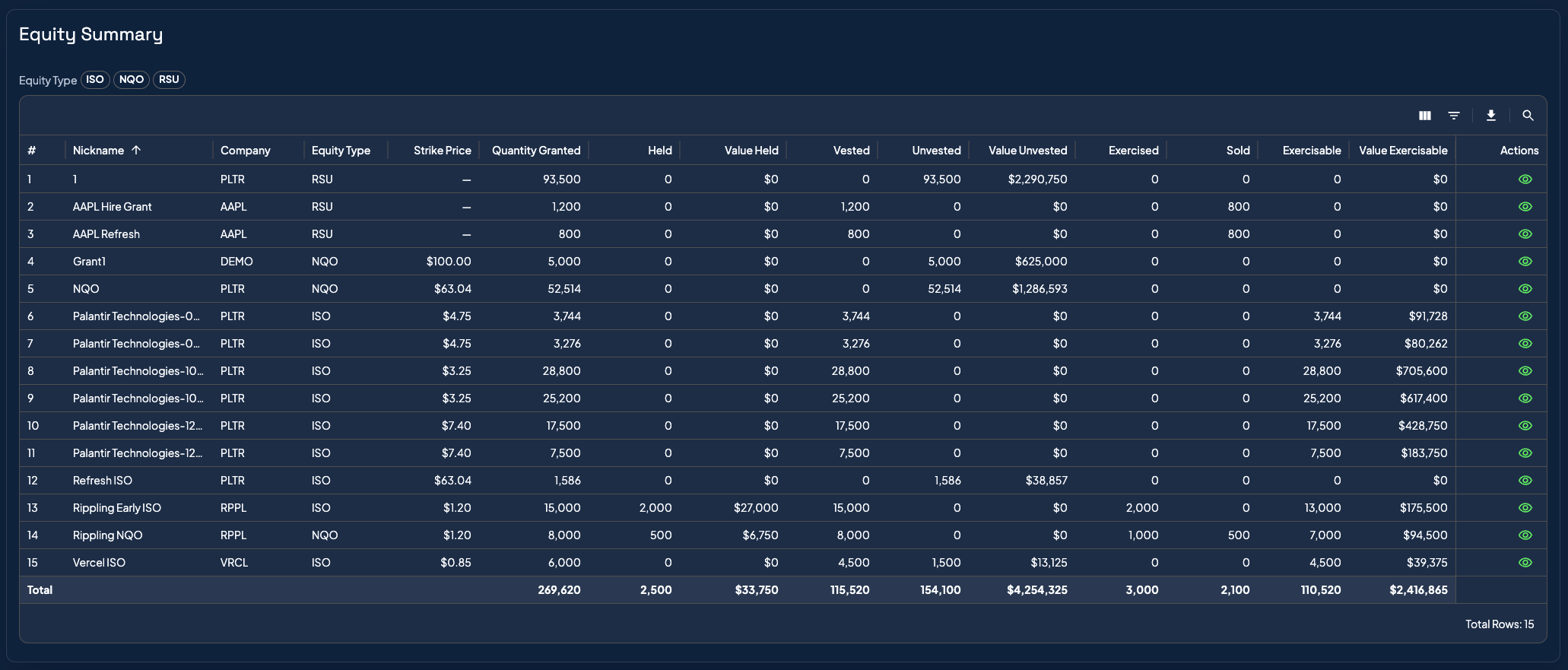Click the # column header
The height and width of the screenshot is (670, 1568).
coord(32,151)
